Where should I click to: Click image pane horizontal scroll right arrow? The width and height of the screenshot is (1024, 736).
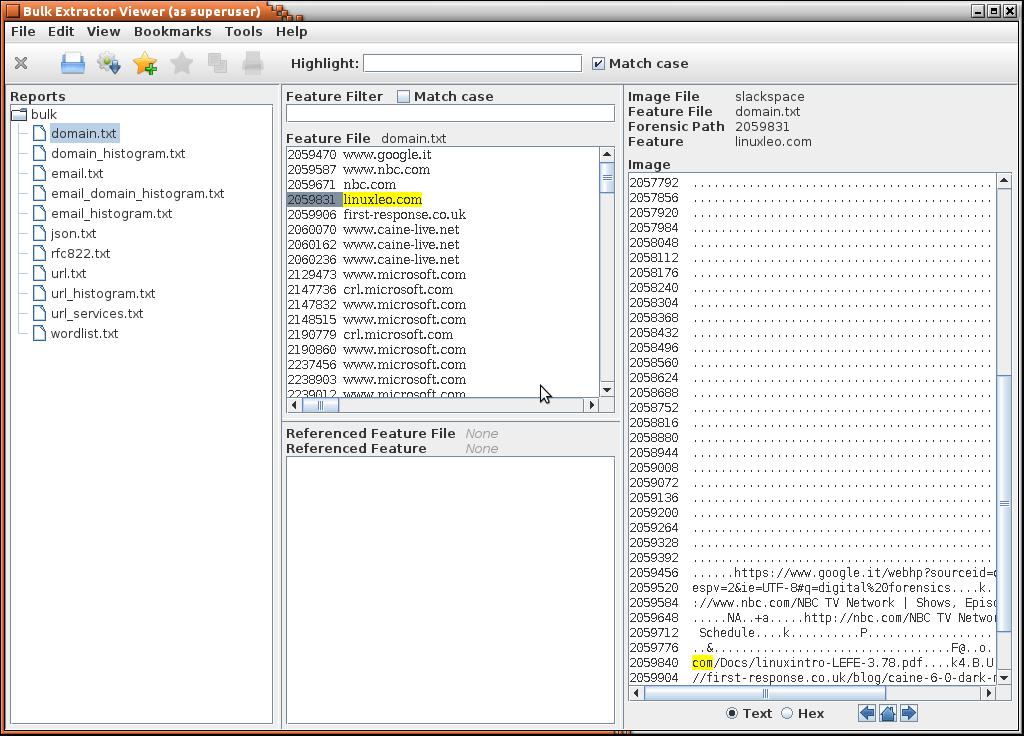click(989, 693)
